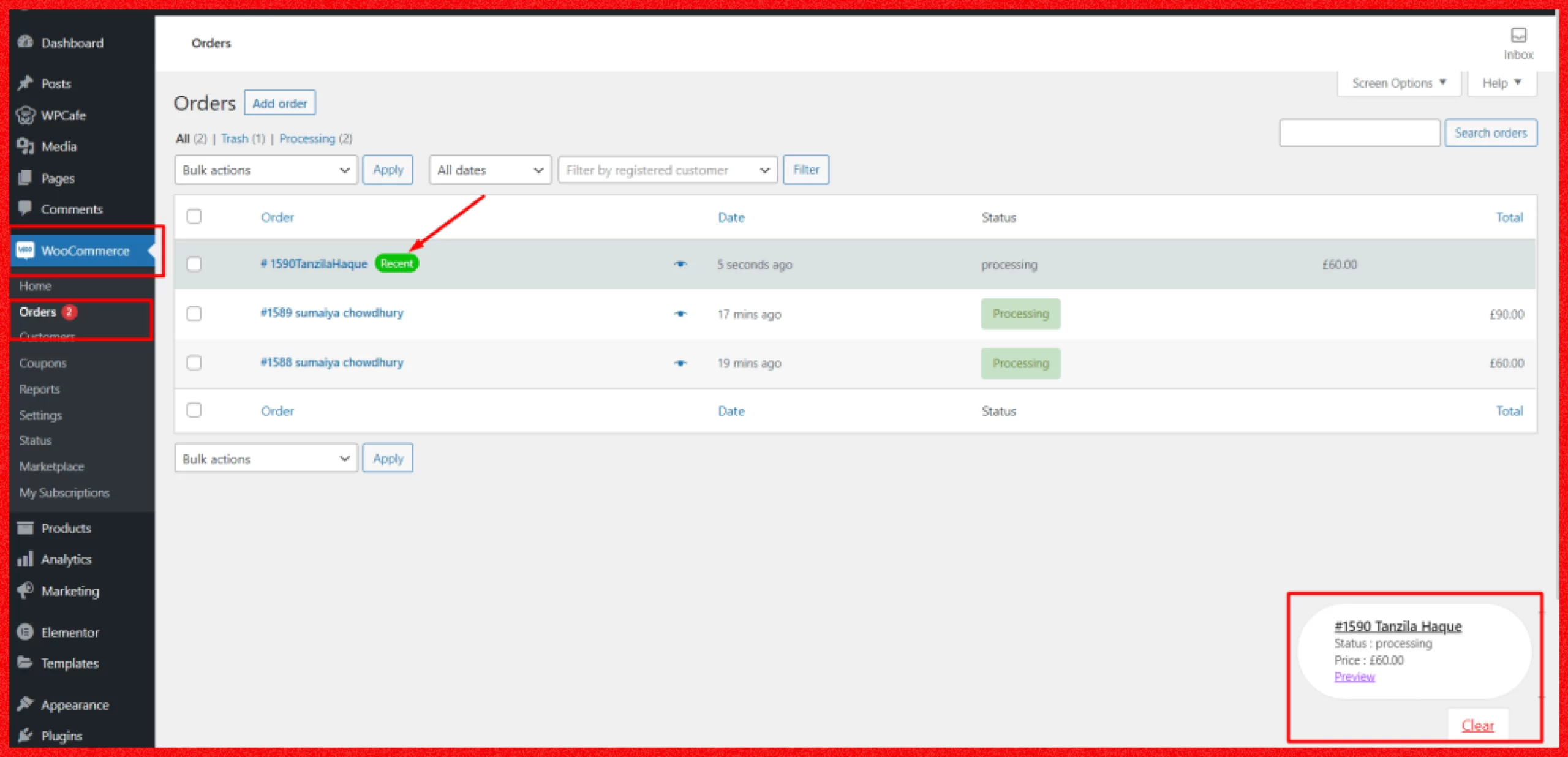The width and height of the screenshot is (1568, 757).
Task: Click the Marketing megaphone icon
Action: [25, 590]
